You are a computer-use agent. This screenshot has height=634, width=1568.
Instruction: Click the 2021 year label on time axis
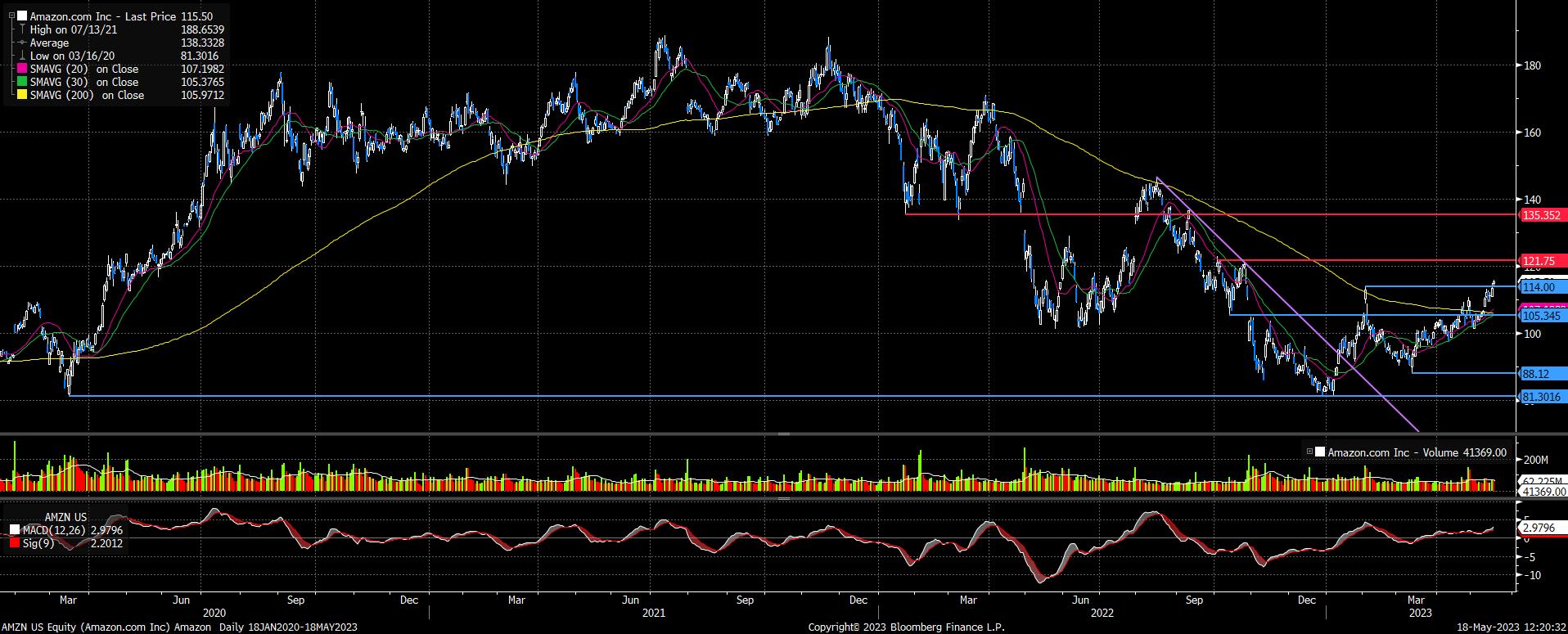coord(653,613)
